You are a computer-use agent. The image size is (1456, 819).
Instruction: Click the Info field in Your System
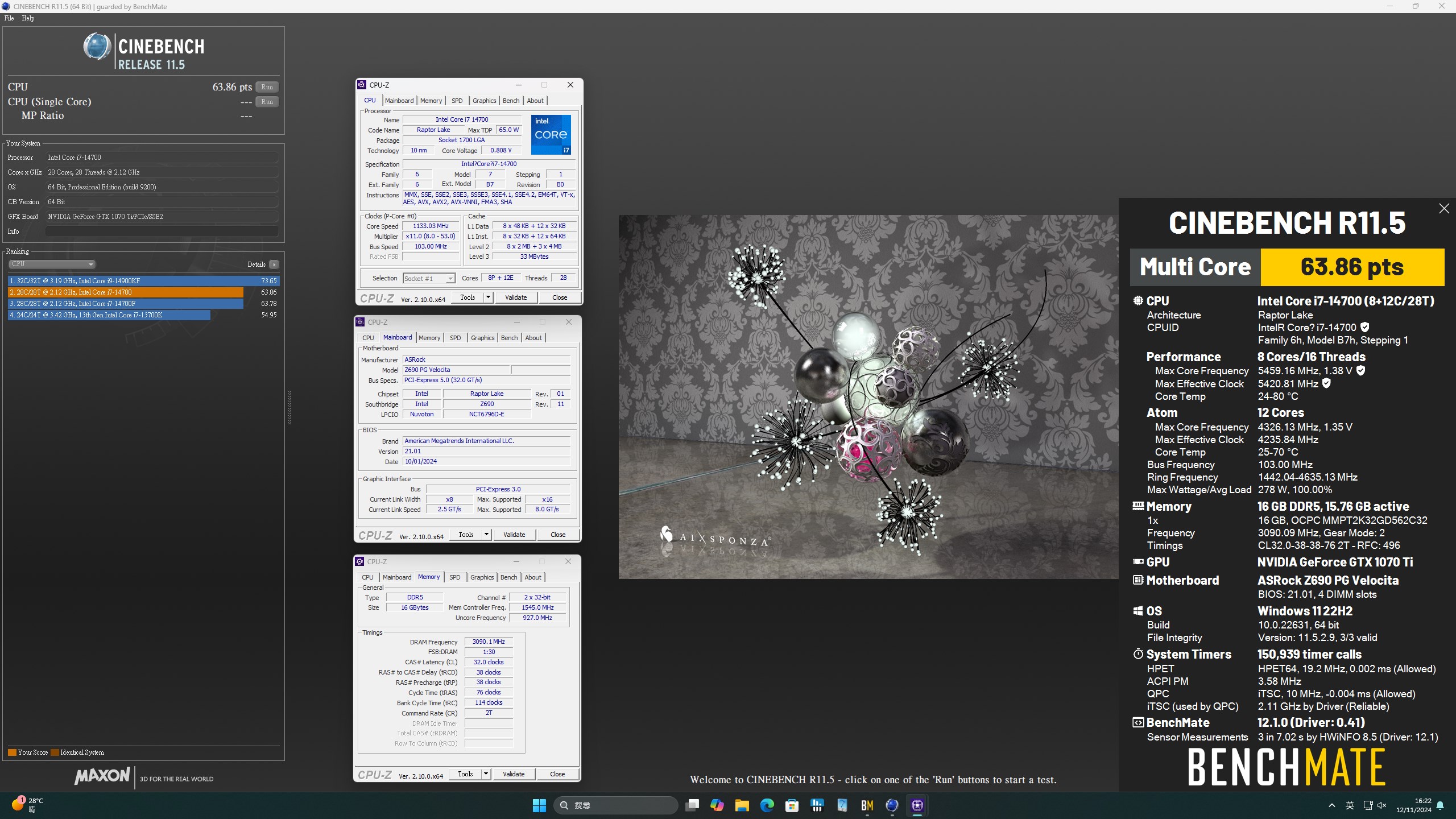pos(162,231)
